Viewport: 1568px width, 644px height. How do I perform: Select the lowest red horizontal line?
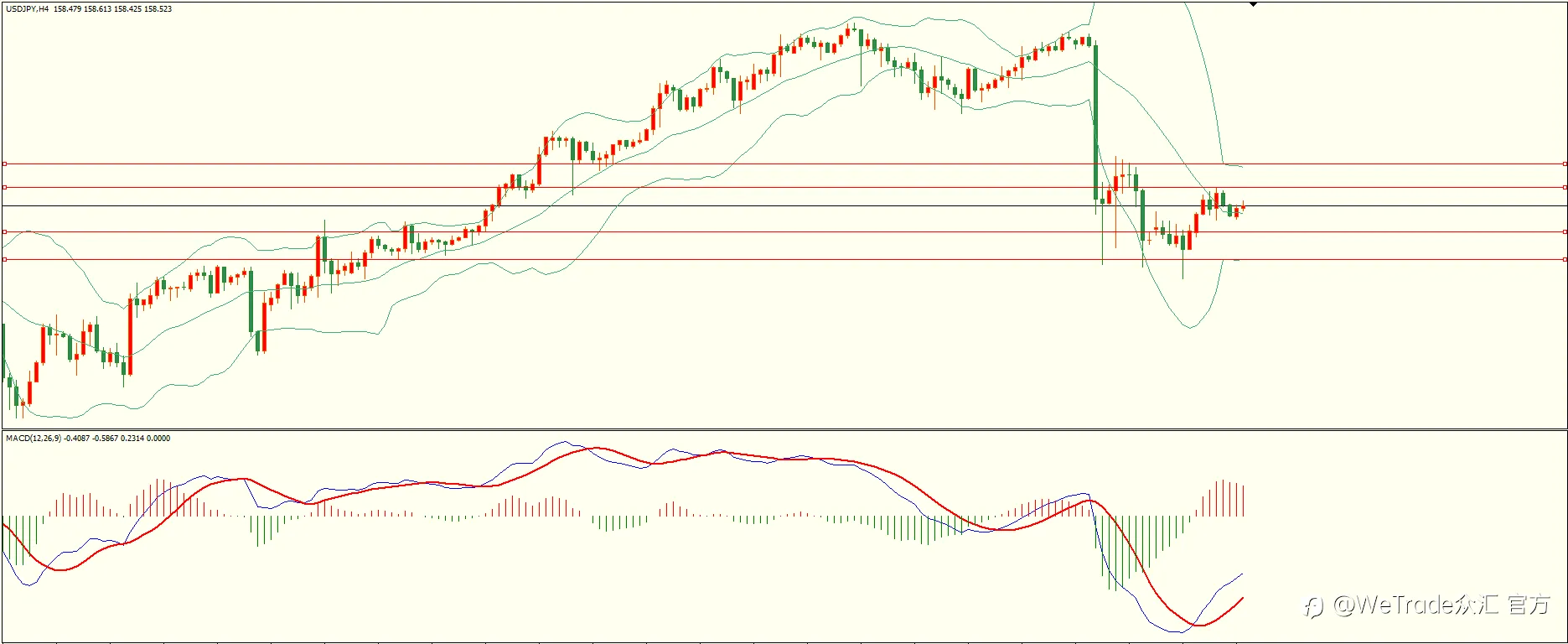(784, 260)
